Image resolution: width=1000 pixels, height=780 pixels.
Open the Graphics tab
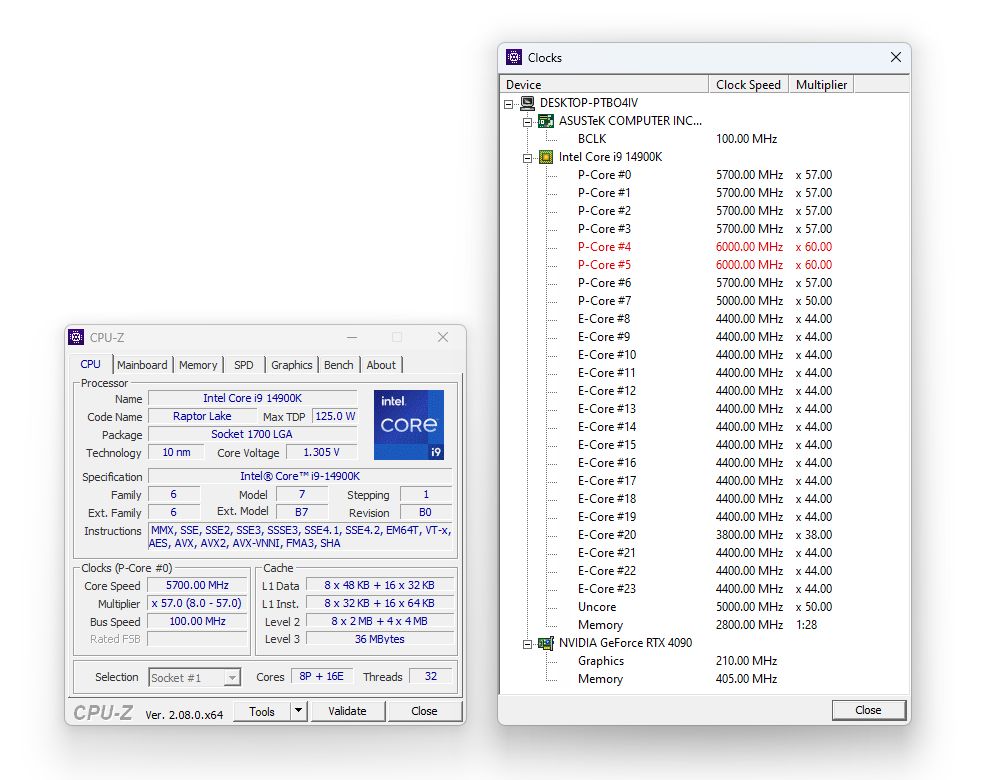(291, 365)
